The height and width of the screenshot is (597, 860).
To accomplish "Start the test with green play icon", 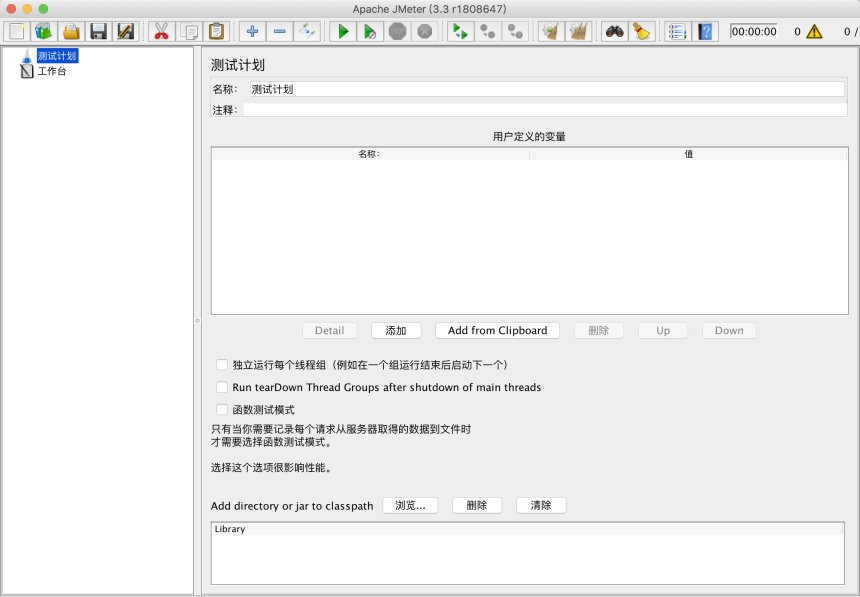I will (343, 31).
